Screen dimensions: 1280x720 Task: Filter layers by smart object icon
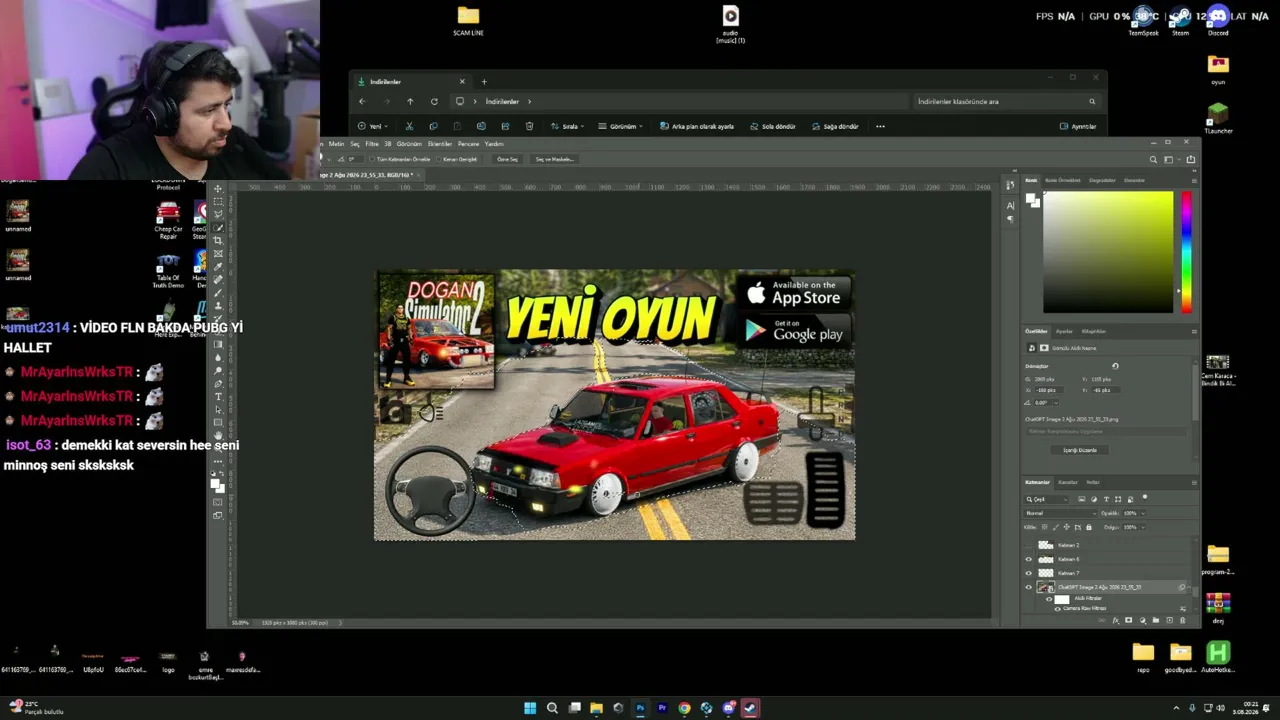[x=1130, y=499]
